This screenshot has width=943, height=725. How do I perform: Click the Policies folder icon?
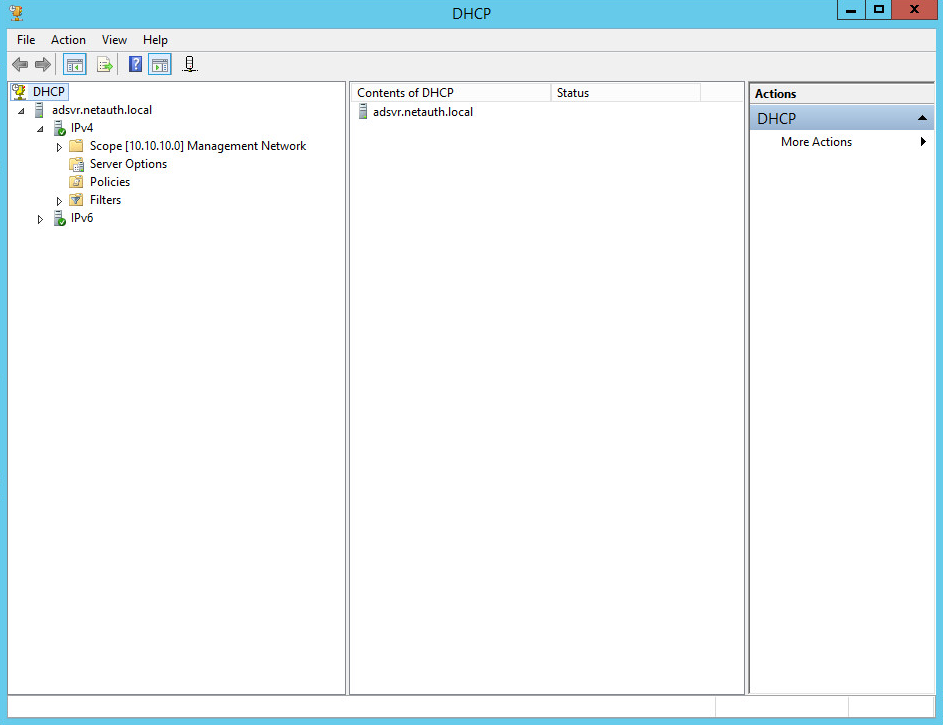pos(76,182)
